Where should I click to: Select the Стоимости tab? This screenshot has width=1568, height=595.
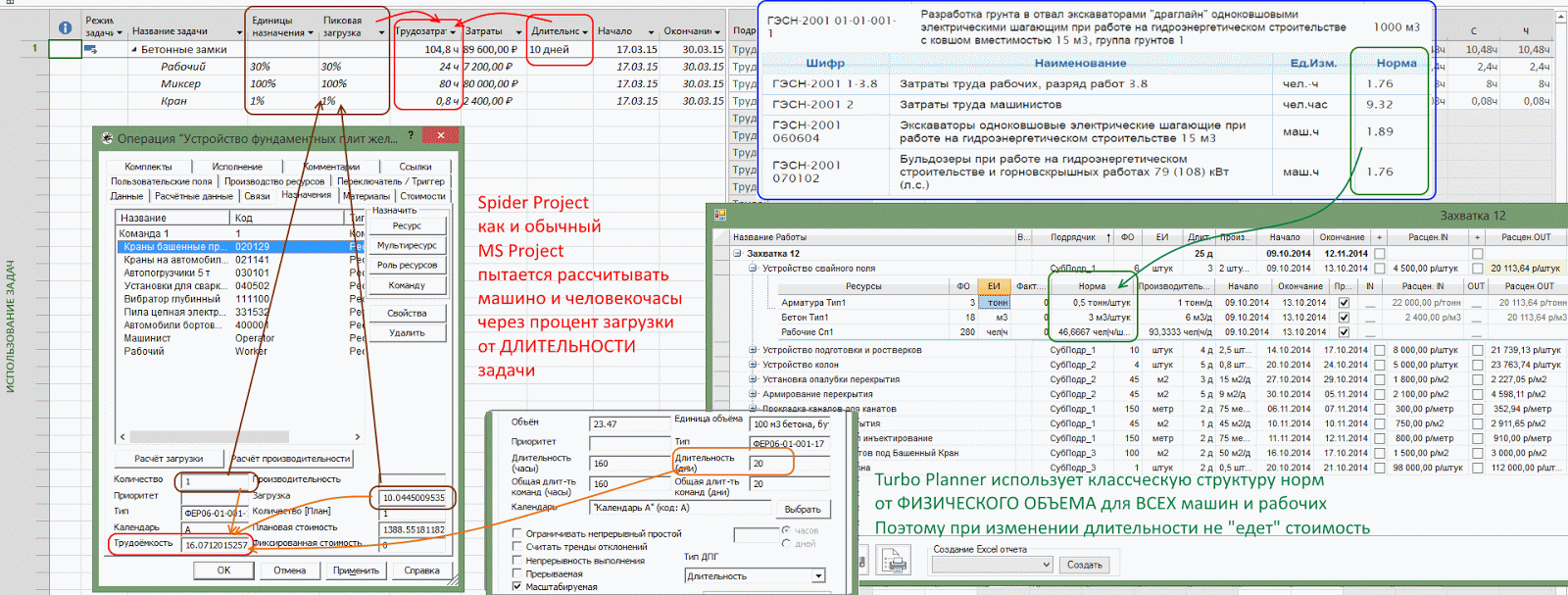point(422,196)
